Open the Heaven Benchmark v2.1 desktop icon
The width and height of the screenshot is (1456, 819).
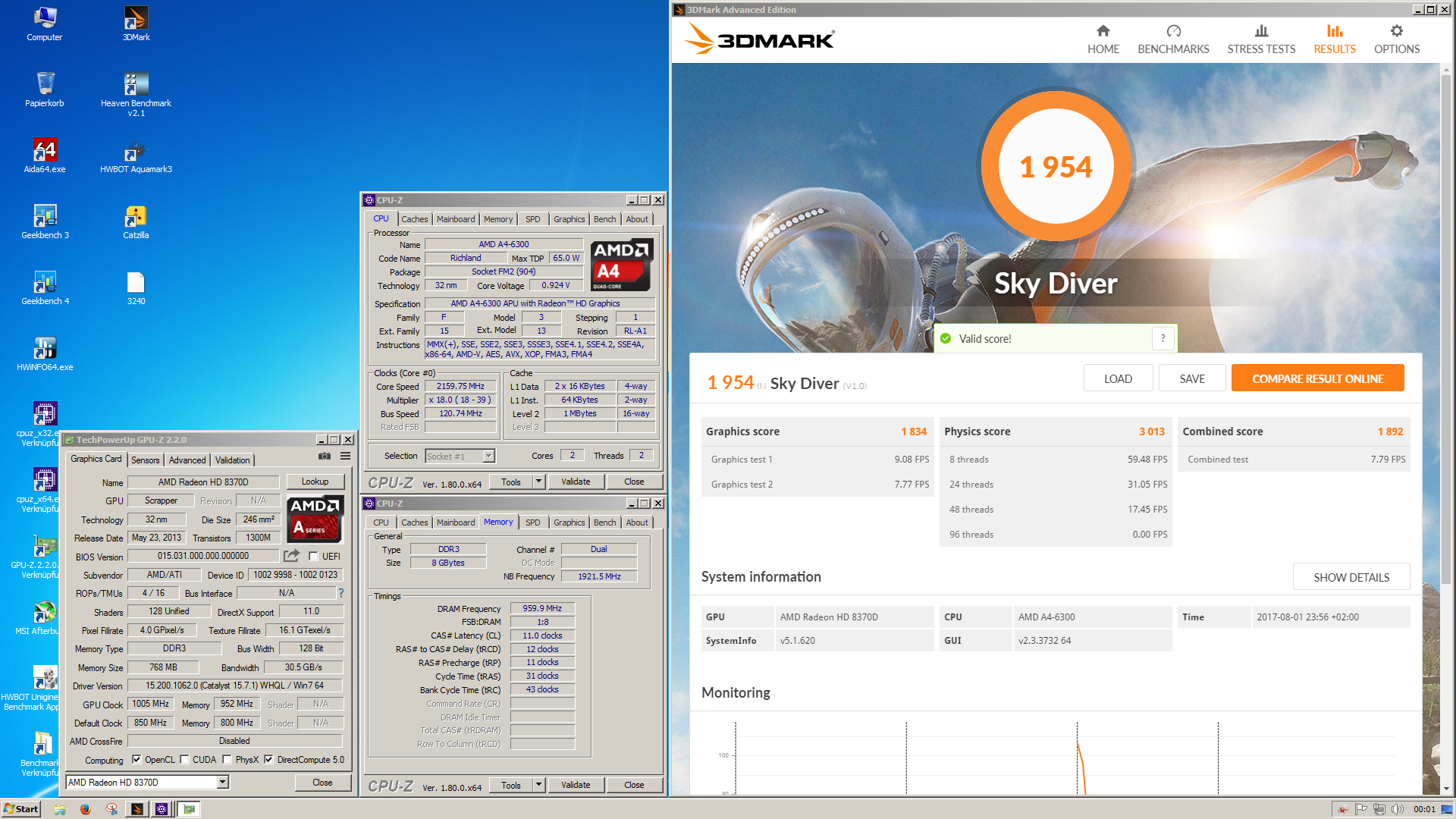click(136, 93)
